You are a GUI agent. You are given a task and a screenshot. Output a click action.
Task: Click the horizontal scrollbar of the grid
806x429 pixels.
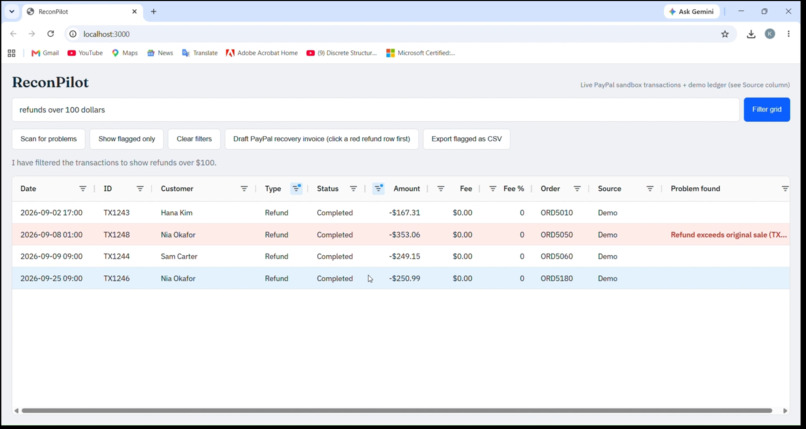click(x=397, y=411)
